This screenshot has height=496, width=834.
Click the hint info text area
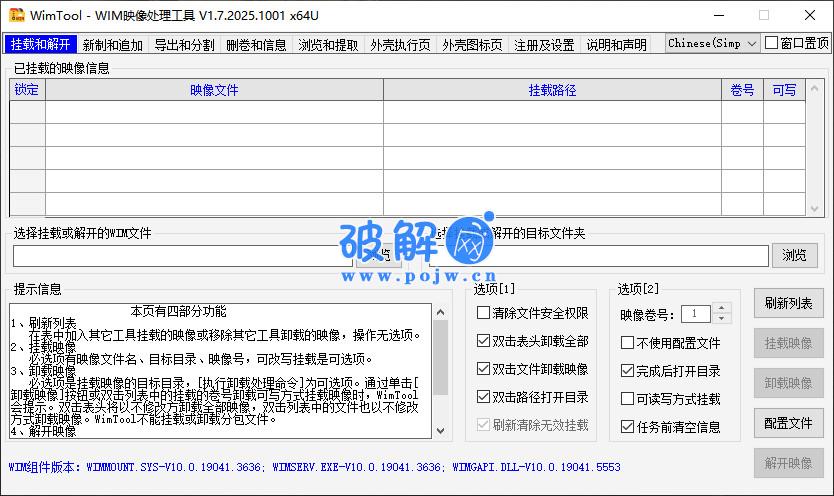[x=221, y=371]
